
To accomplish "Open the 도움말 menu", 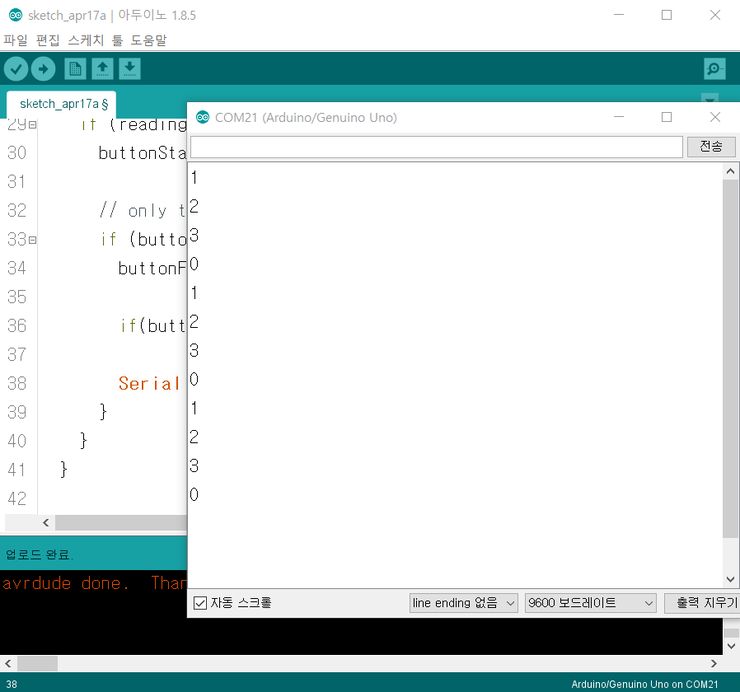I will (x=149, y=41).
